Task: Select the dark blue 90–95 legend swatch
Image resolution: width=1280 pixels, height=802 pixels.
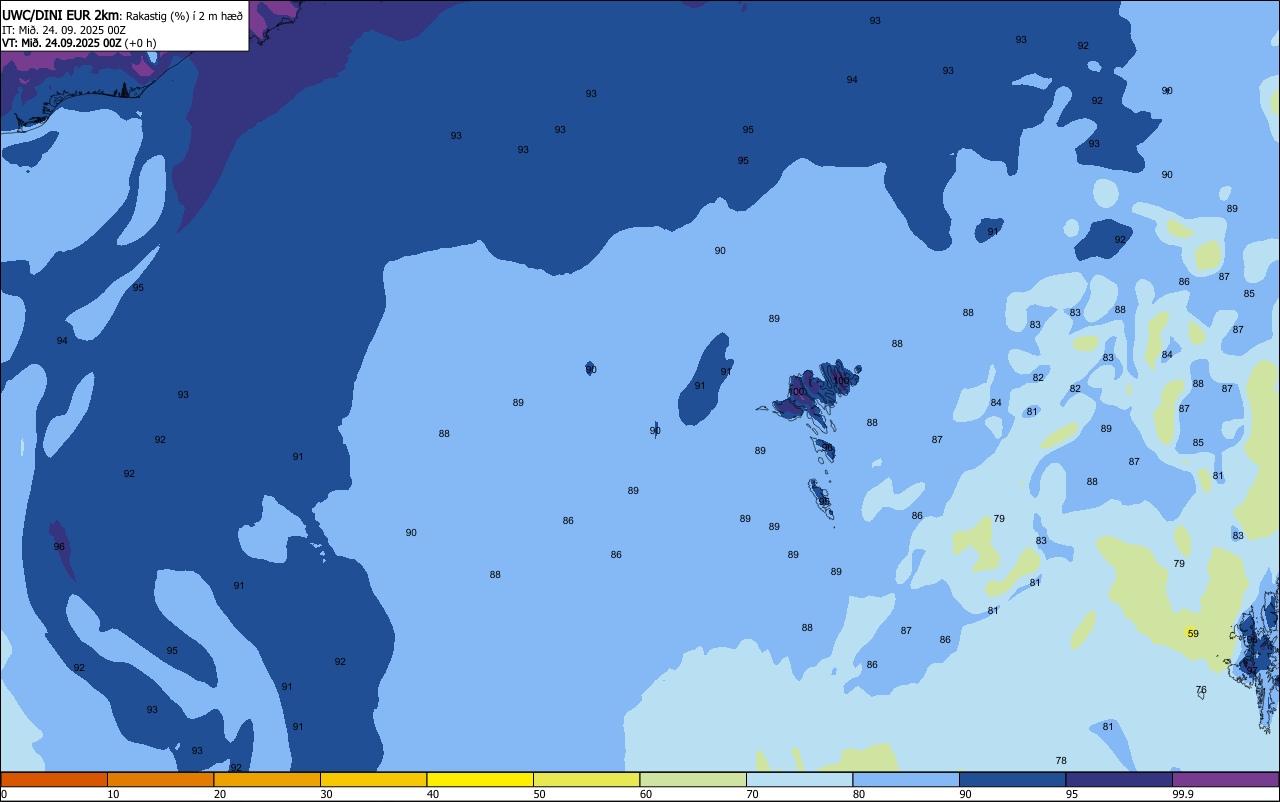Action: [1012, 779]
